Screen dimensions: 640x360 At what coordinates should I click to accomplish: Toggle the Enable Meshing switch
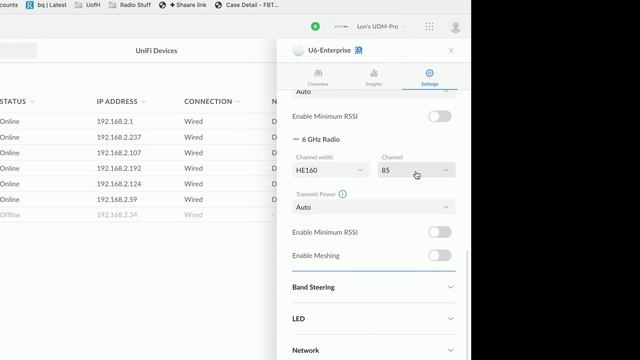[440, 256]
